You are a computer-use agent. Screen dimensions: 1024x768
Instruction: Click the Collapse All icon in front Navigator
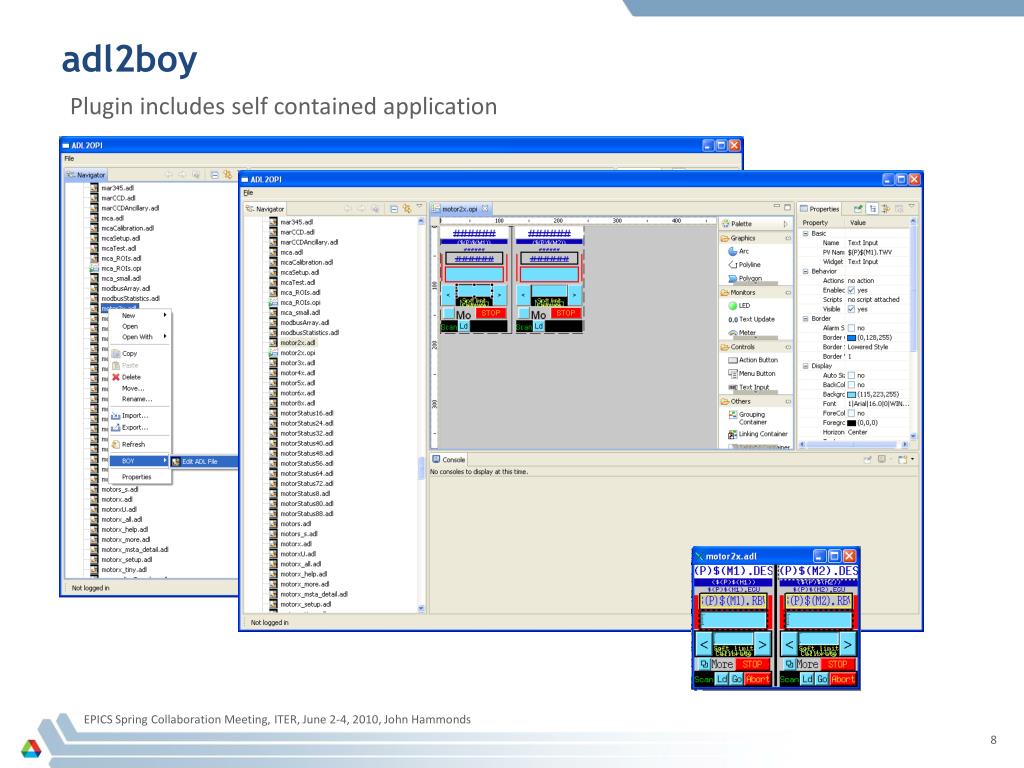[394, 209]
